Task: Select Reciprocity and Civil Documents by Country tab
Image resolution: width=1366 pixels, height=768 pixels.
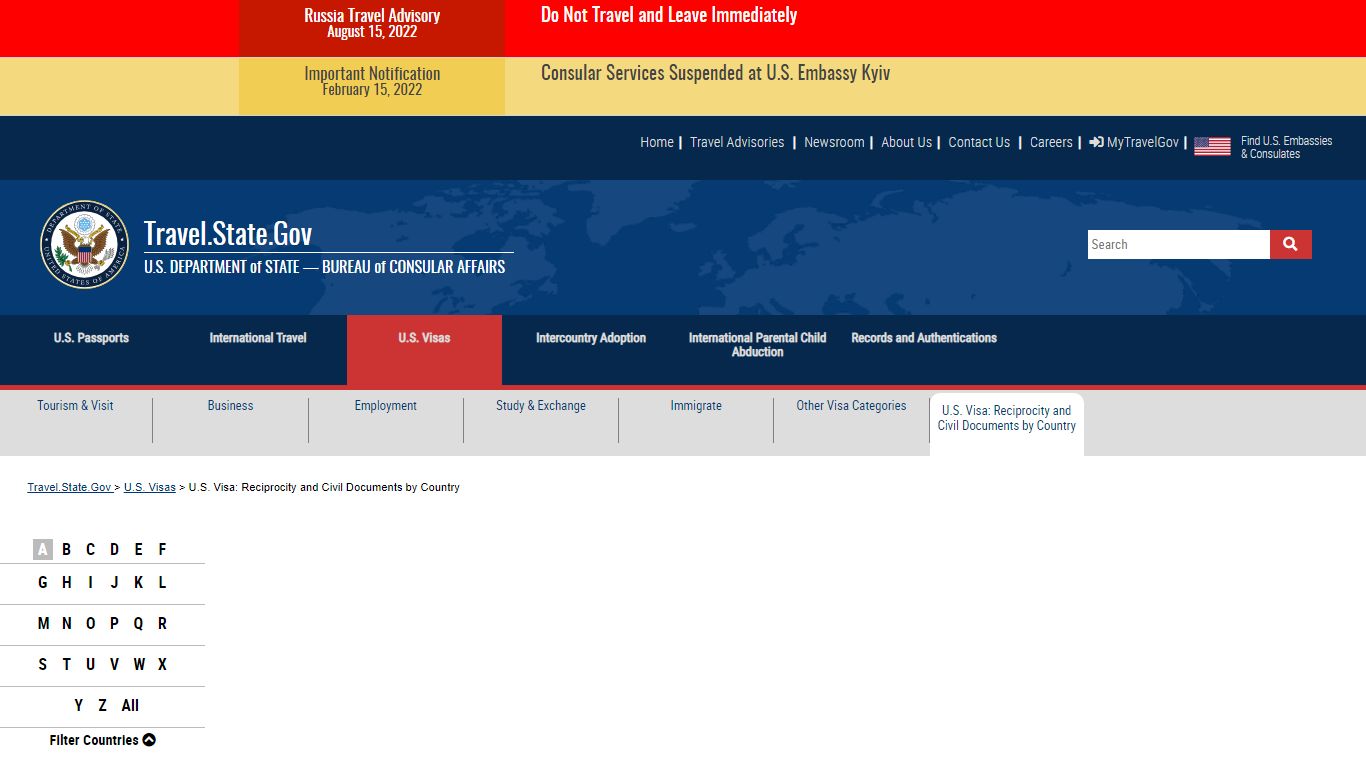Action: 1007,424
